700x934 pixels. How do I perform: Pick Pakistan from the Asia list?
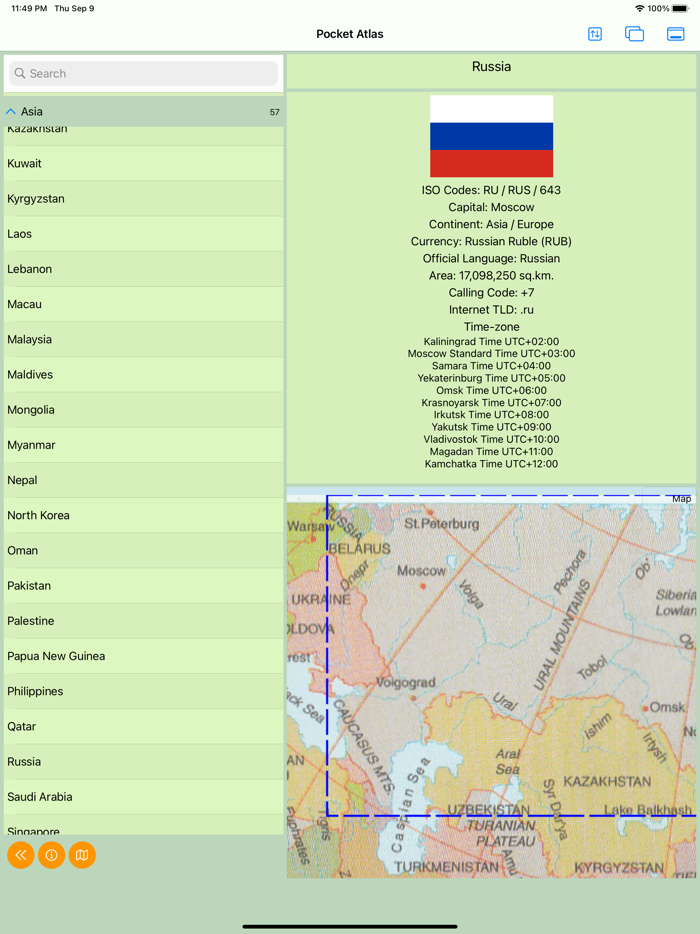tap(144, 585)
